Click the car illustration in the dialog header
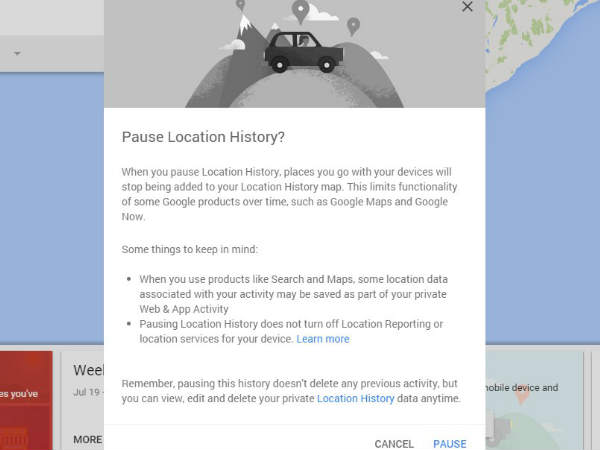The width and height of the screenshot is (600, 450). point(298,51)
